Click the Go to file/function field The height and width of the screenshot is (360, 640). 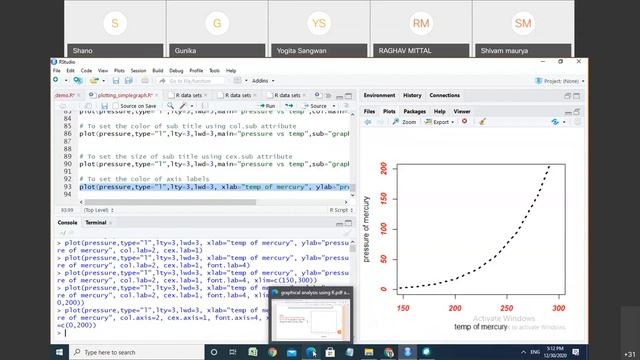pos(191,81)
